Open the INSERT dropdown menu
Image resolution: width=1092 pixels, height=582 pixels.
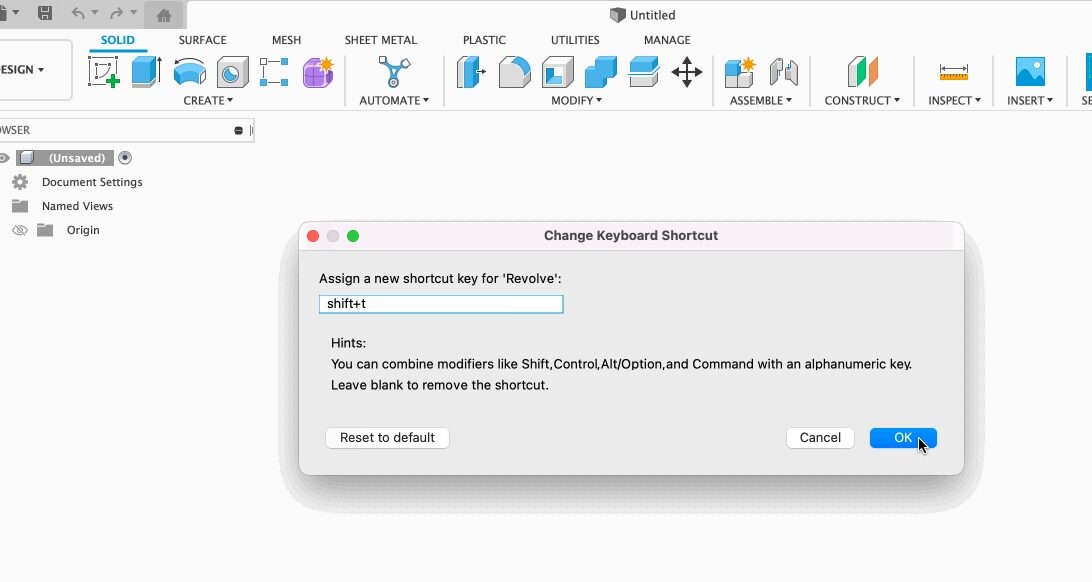[1030, 100]
